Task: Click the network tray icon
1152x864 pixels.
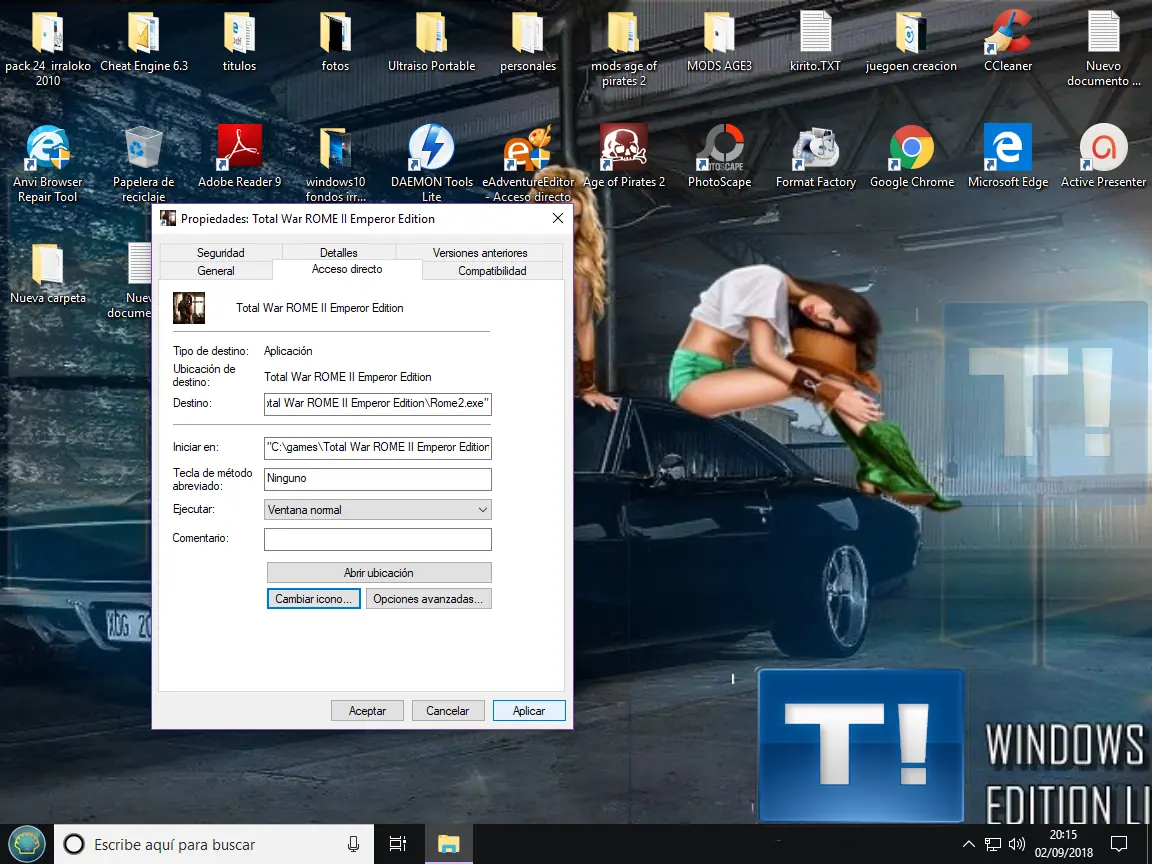Action: [993, 844]
